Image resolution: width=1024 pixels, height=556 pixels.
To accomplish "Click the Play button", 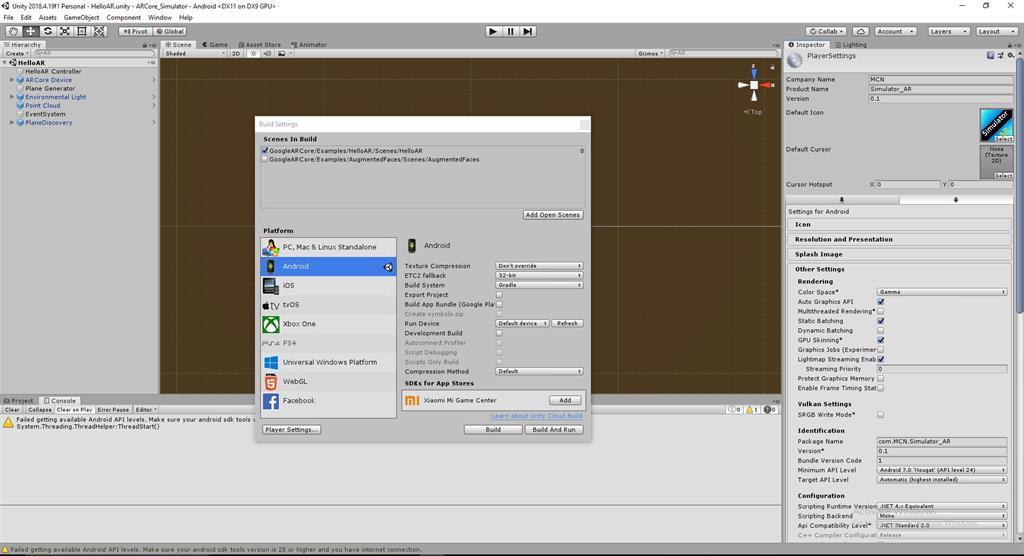I will 493,31.
